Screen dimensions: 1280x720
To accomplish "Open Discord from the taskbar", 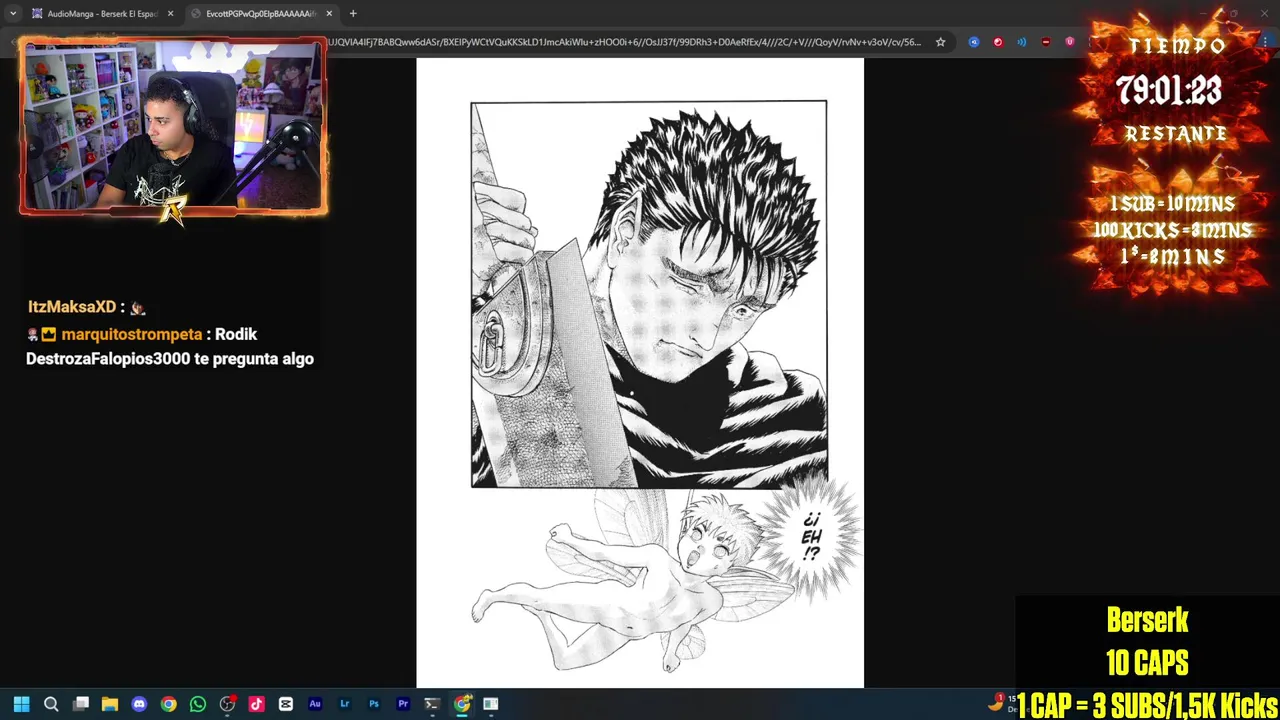I will point(139,704).
